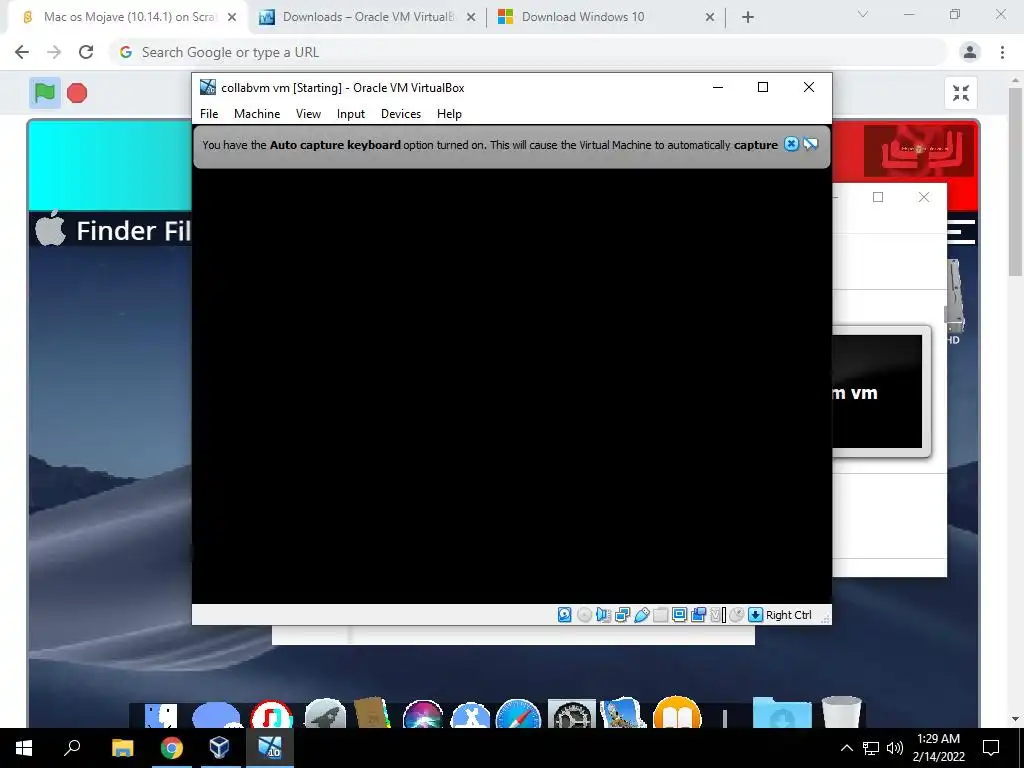Screen dimensions: 1024x768
Task: Click the network adapters indicator in VirtualBox status bar
Action: pos(622,615)
